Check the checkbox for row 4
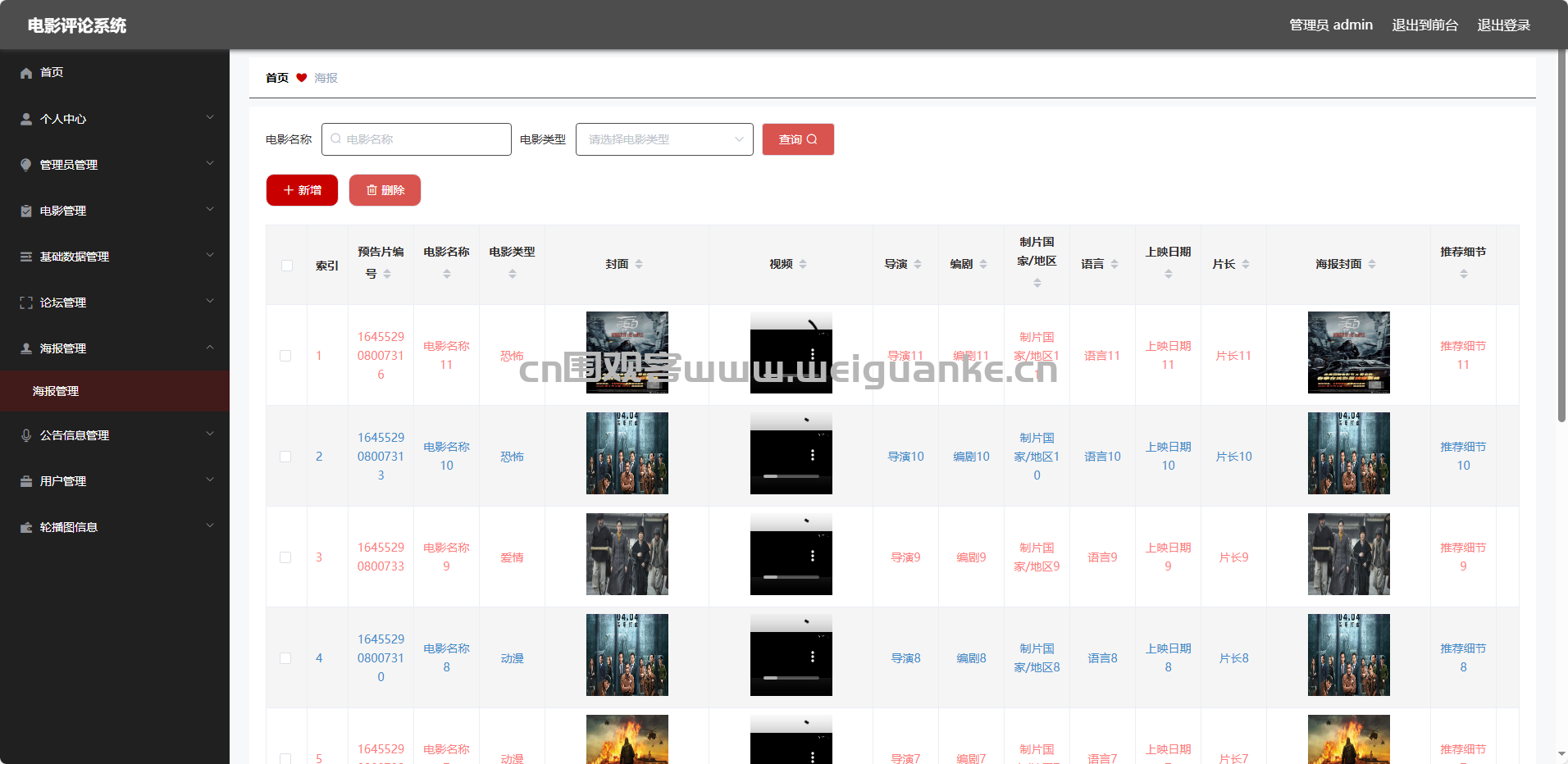The image size is (1568, 764). tap(285, 658)
